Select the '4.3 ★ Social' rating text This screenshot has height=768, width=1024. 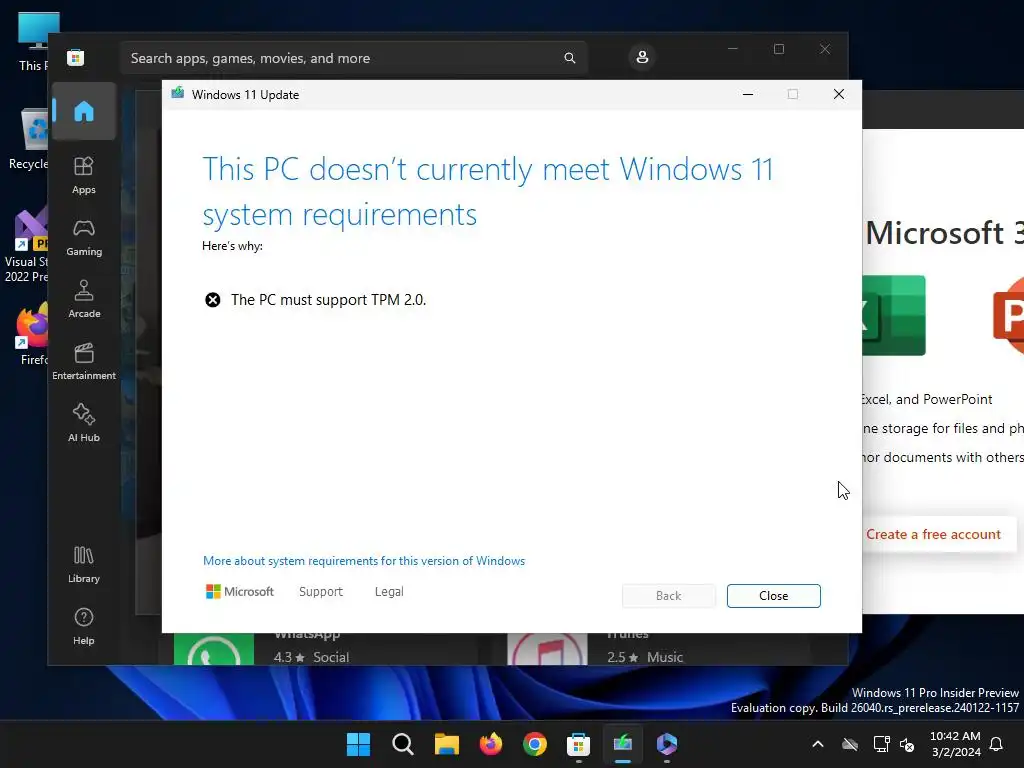[312, 657]
